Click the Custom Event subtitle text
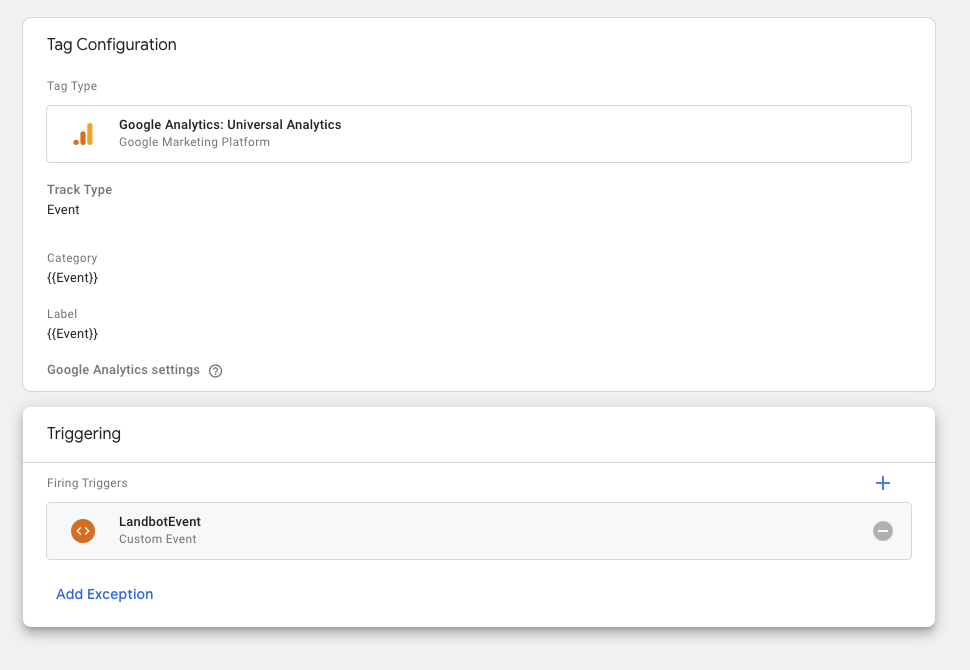The width and height of the screenshot is (970, 670). click(158, 539)
